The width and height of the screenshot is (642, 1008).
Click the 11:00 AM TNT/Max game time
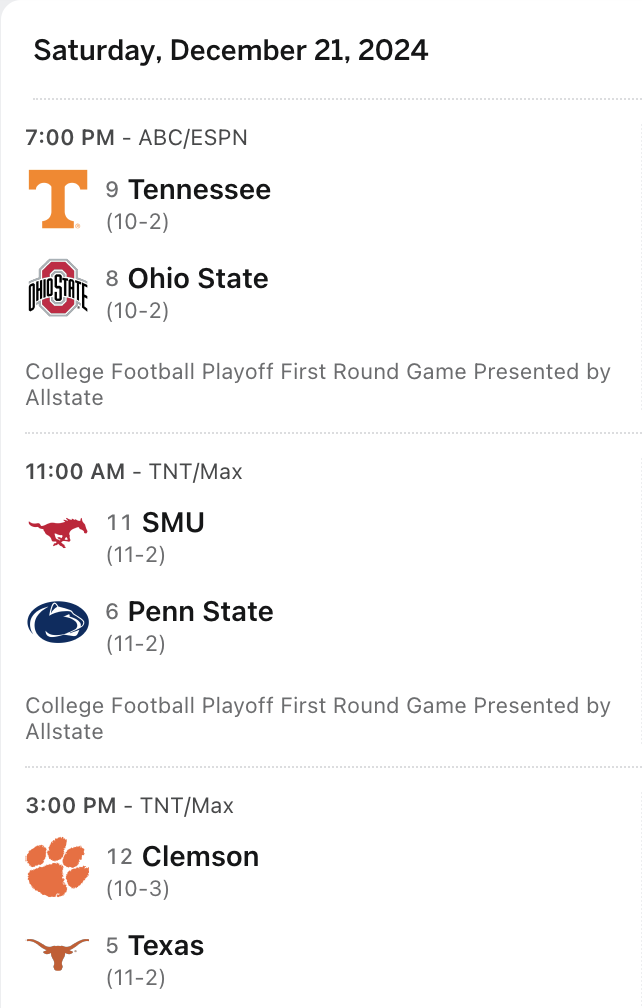(134, 471)
